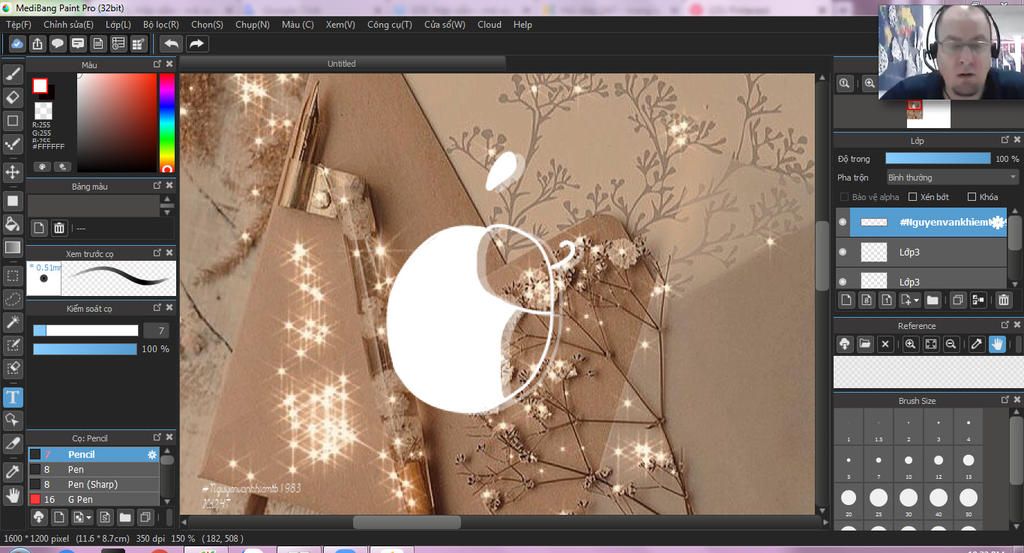Image resolution: width=1024 pixels, height=553 pixels.
Task: Open the Lớp(L) menu
Action: point(118,24)
